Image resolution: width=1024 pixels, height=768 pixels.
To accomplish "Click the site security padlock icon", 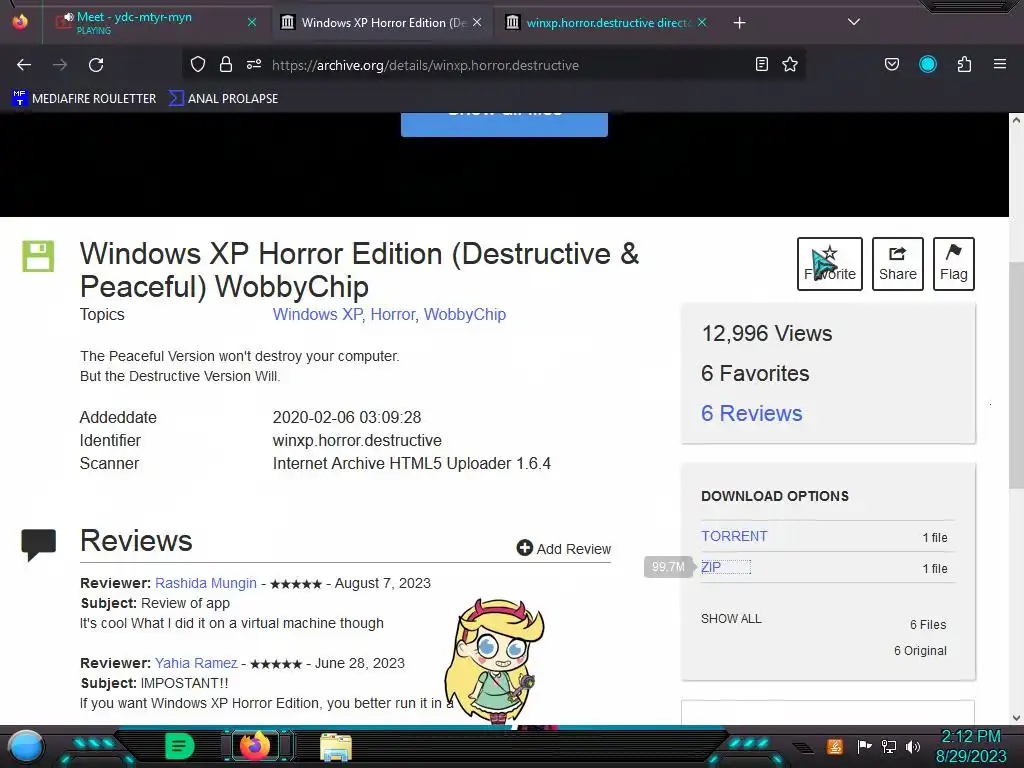I will tap(226, 64).
